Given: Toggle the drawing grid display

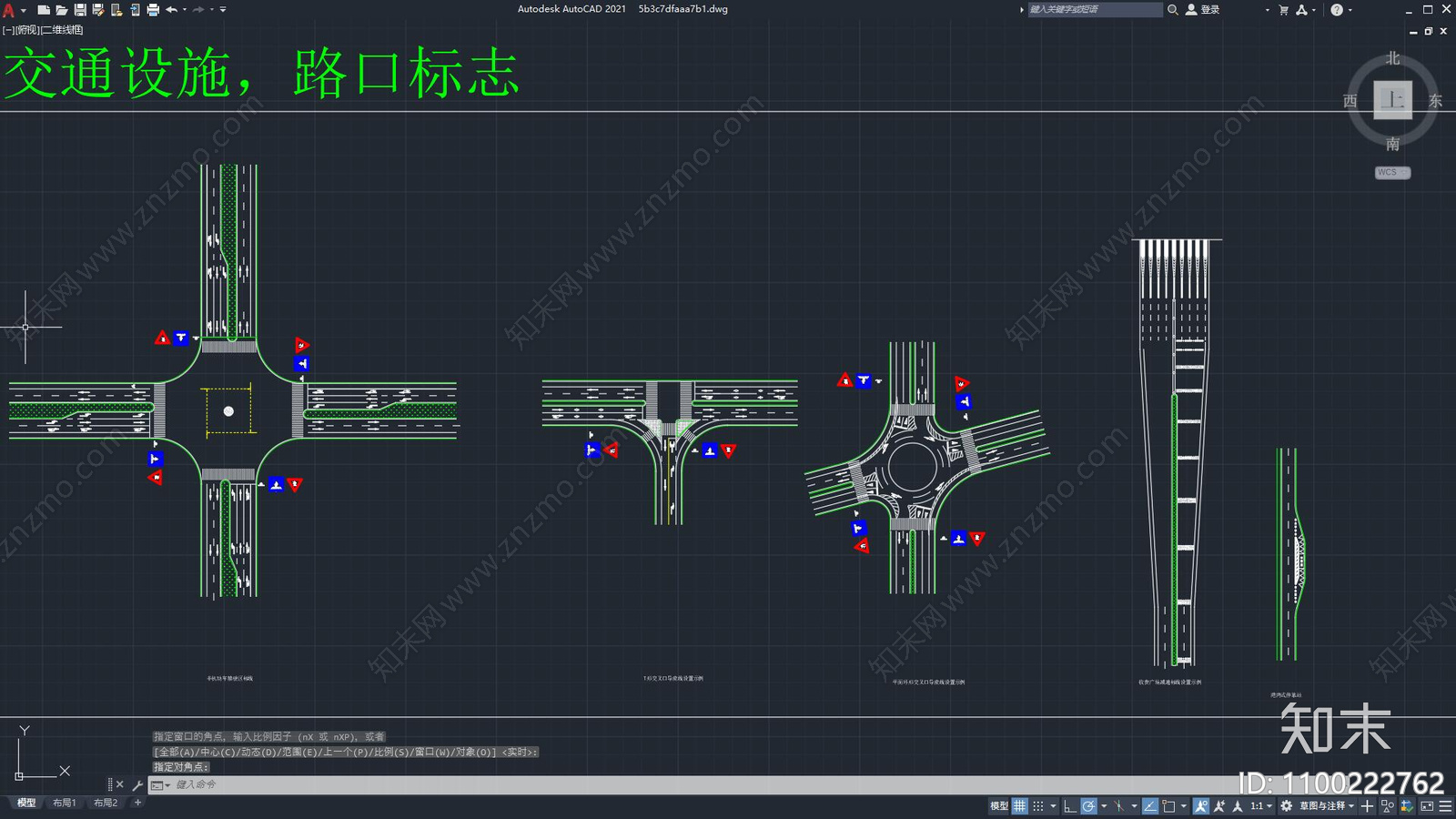Looking at the screenshot, I should point(1020,806).
